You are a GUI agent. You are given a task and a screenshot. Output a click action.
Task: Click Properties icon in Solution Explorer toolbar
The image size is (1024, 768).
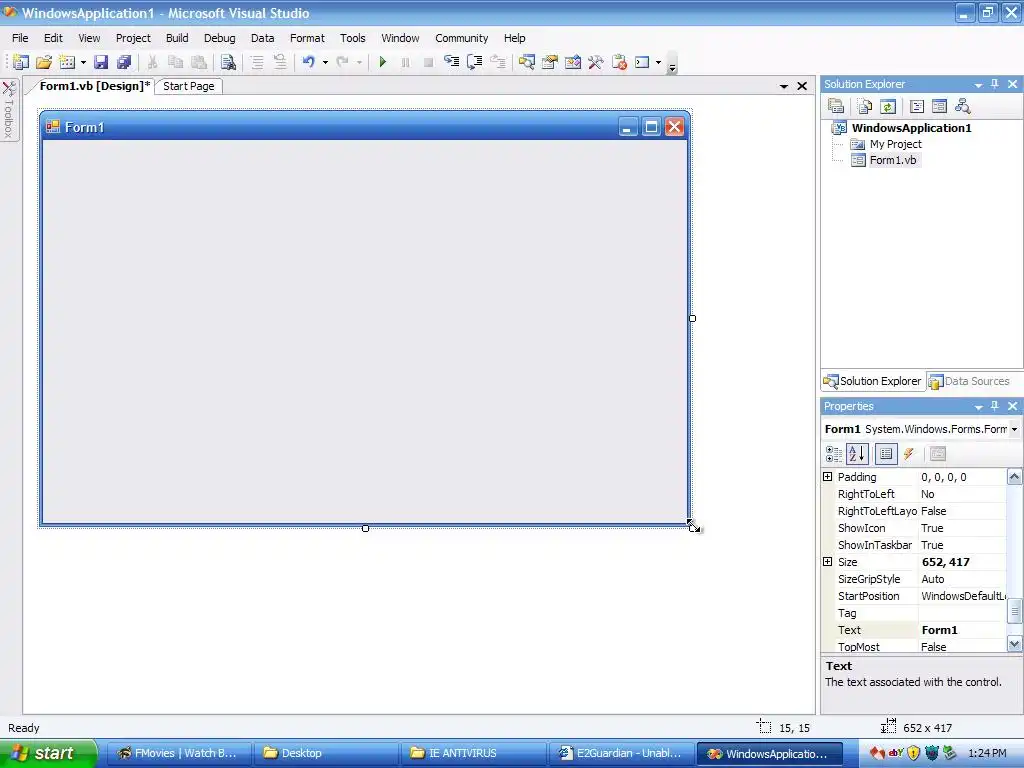(x=835, y=106)
